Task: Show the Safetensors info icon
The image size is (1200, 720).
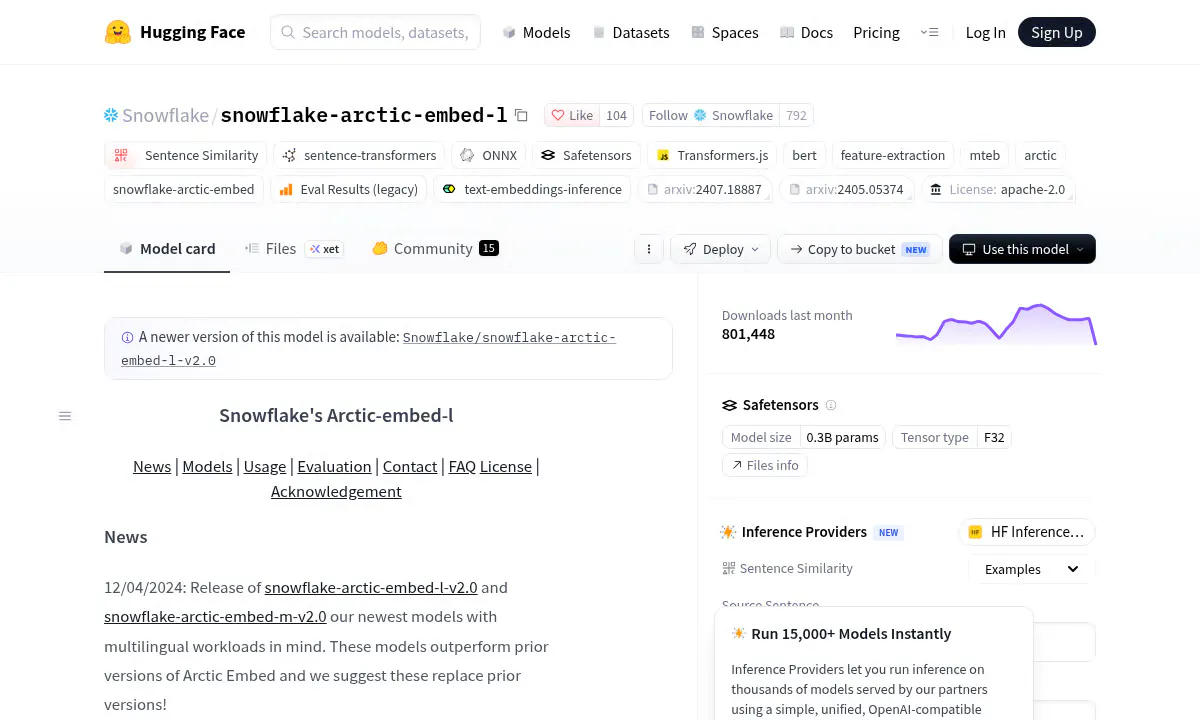Action: 831,405
